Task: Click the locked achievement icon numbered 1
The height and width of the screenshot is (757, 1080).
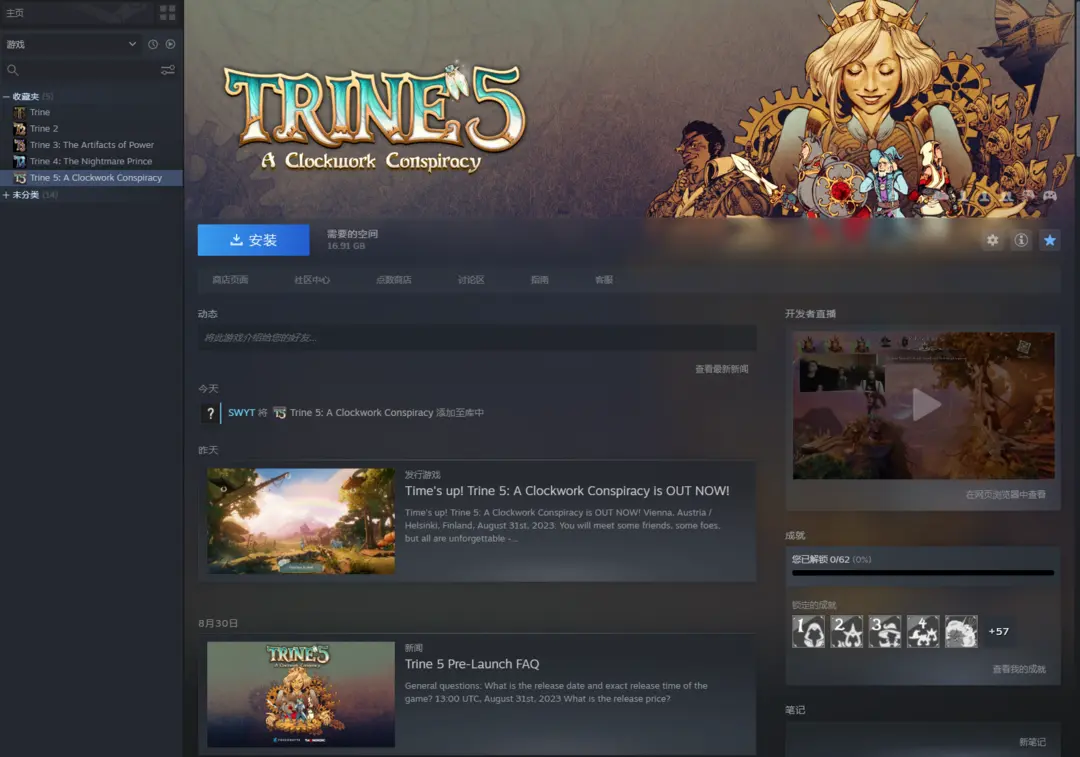Action: coord(809,631)
